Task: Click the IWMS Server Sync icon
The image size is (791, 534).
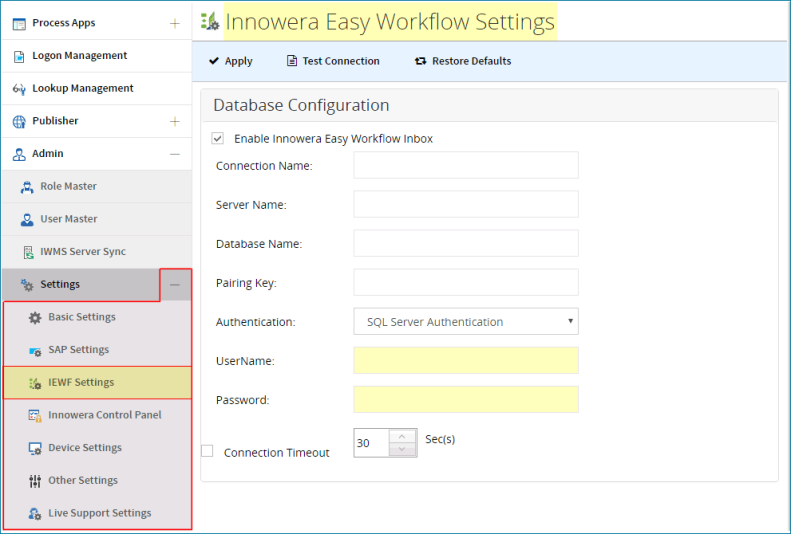Action: pyautogui.click(x=29, y=252)
